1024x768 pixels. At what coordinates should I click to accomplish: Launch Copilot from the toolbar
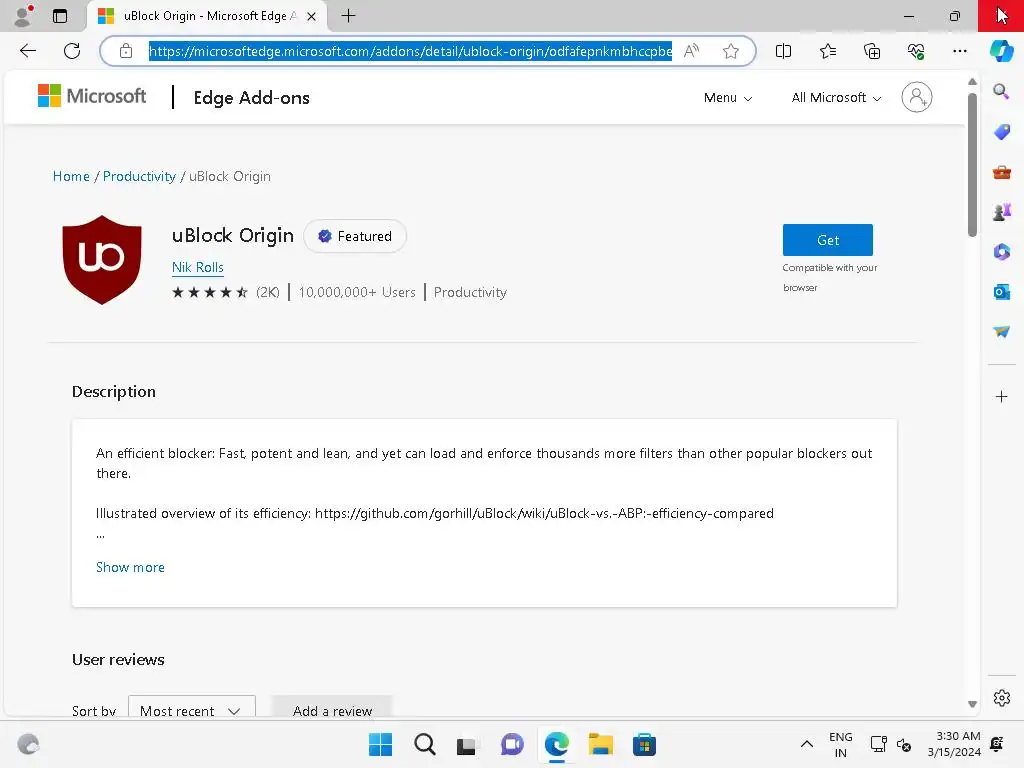coord(1001,51)
